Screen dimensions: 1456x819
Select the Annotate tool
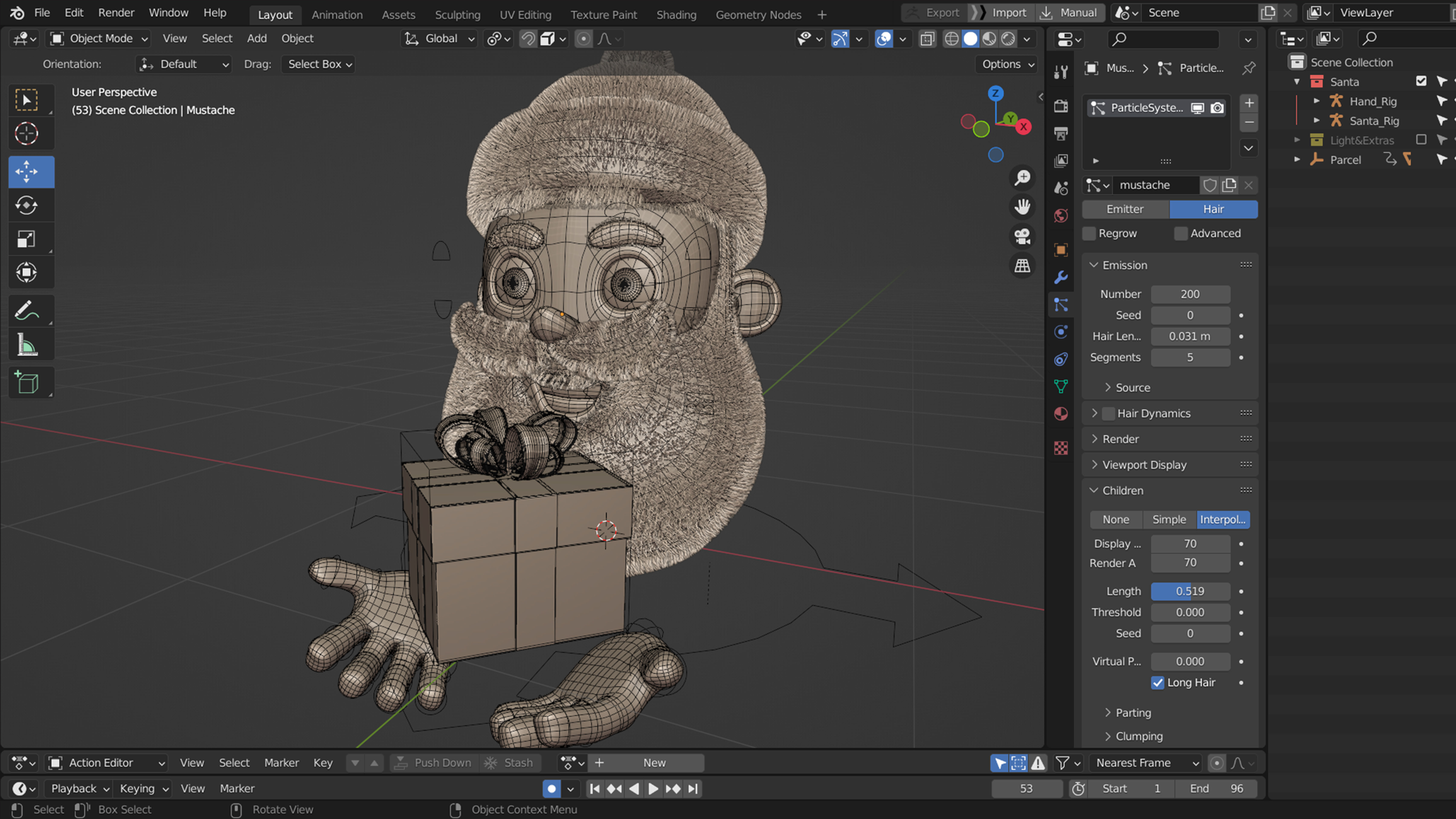(x=27, y=311)
